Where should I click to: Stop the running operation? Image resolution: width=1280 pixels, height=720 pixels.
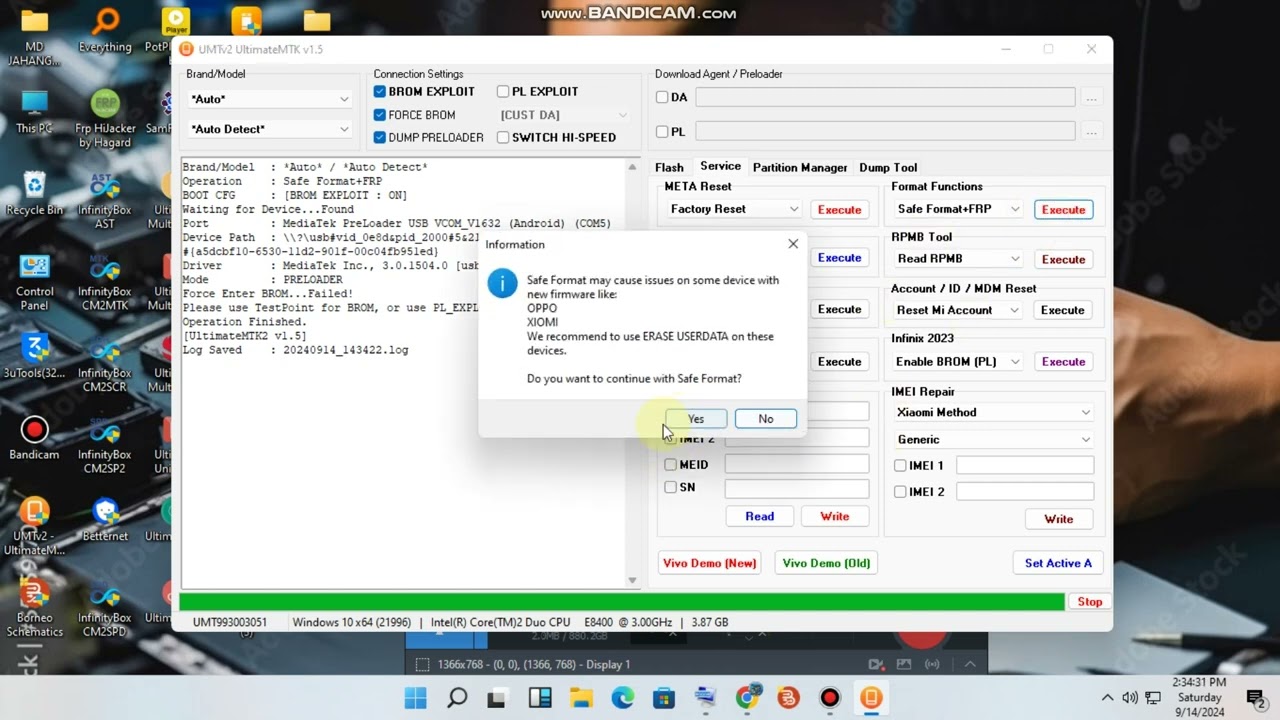click(x=1089, y=601)
